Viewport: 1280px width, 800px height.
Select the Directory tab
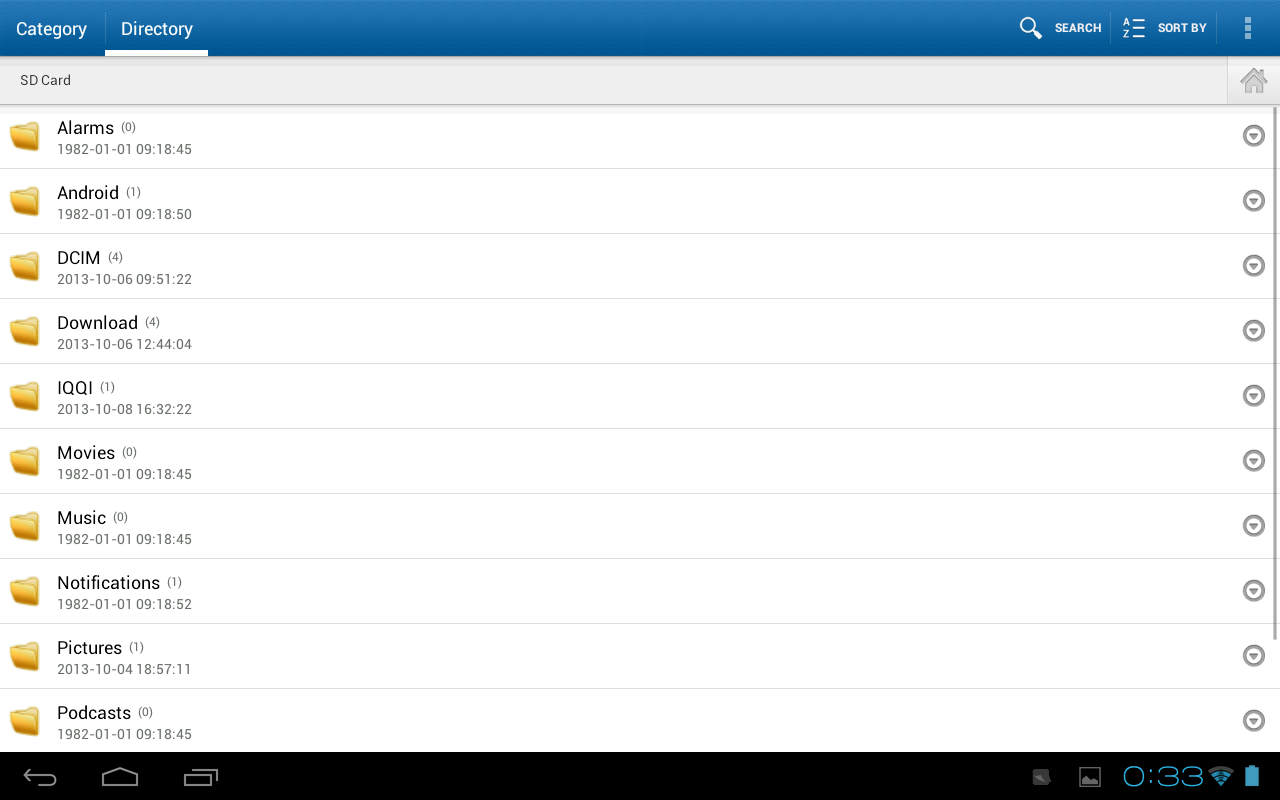coord(157,29)
